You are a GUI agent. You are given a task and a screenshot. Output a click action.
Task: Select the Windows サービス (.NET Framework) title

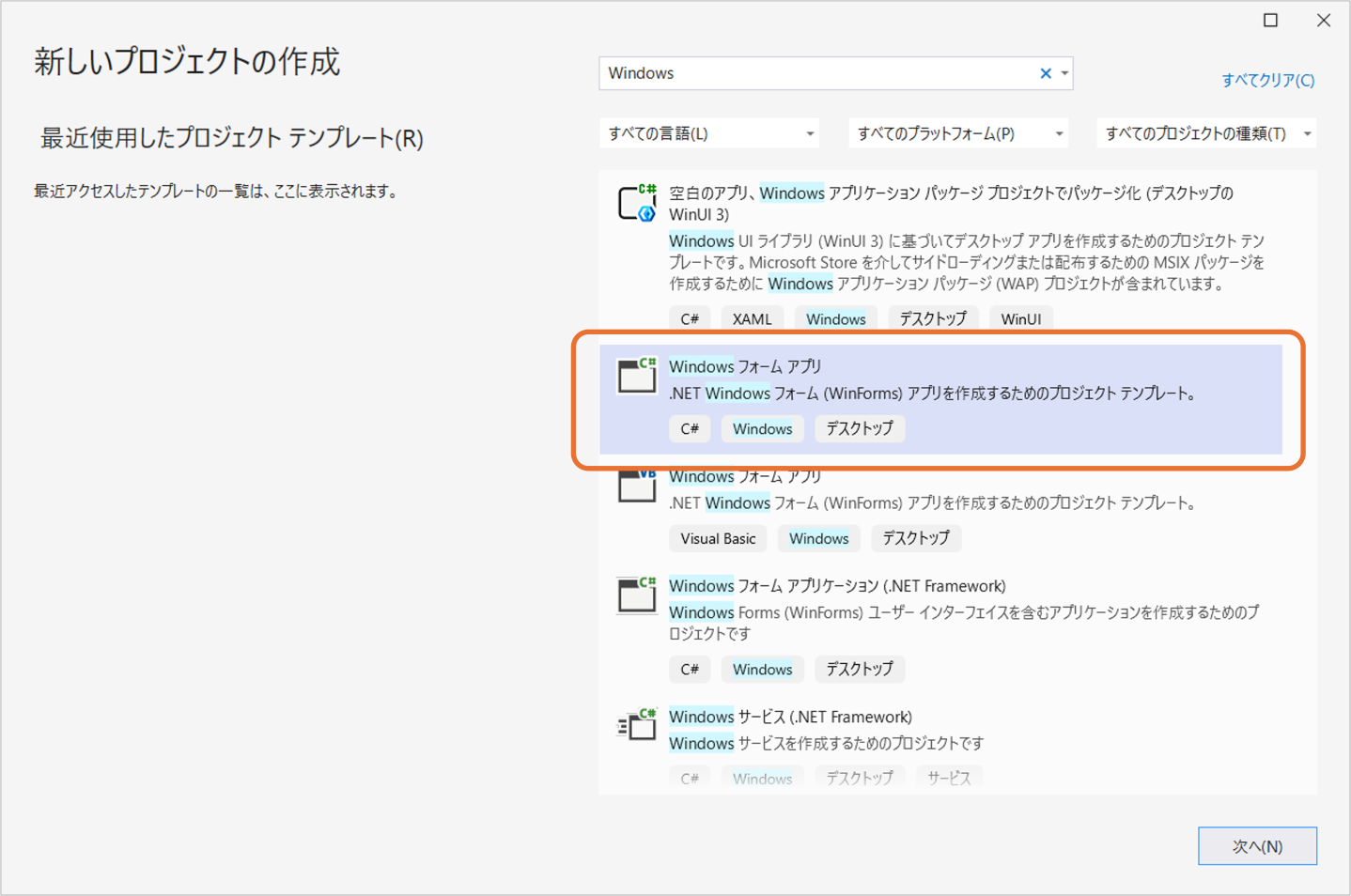790,717
